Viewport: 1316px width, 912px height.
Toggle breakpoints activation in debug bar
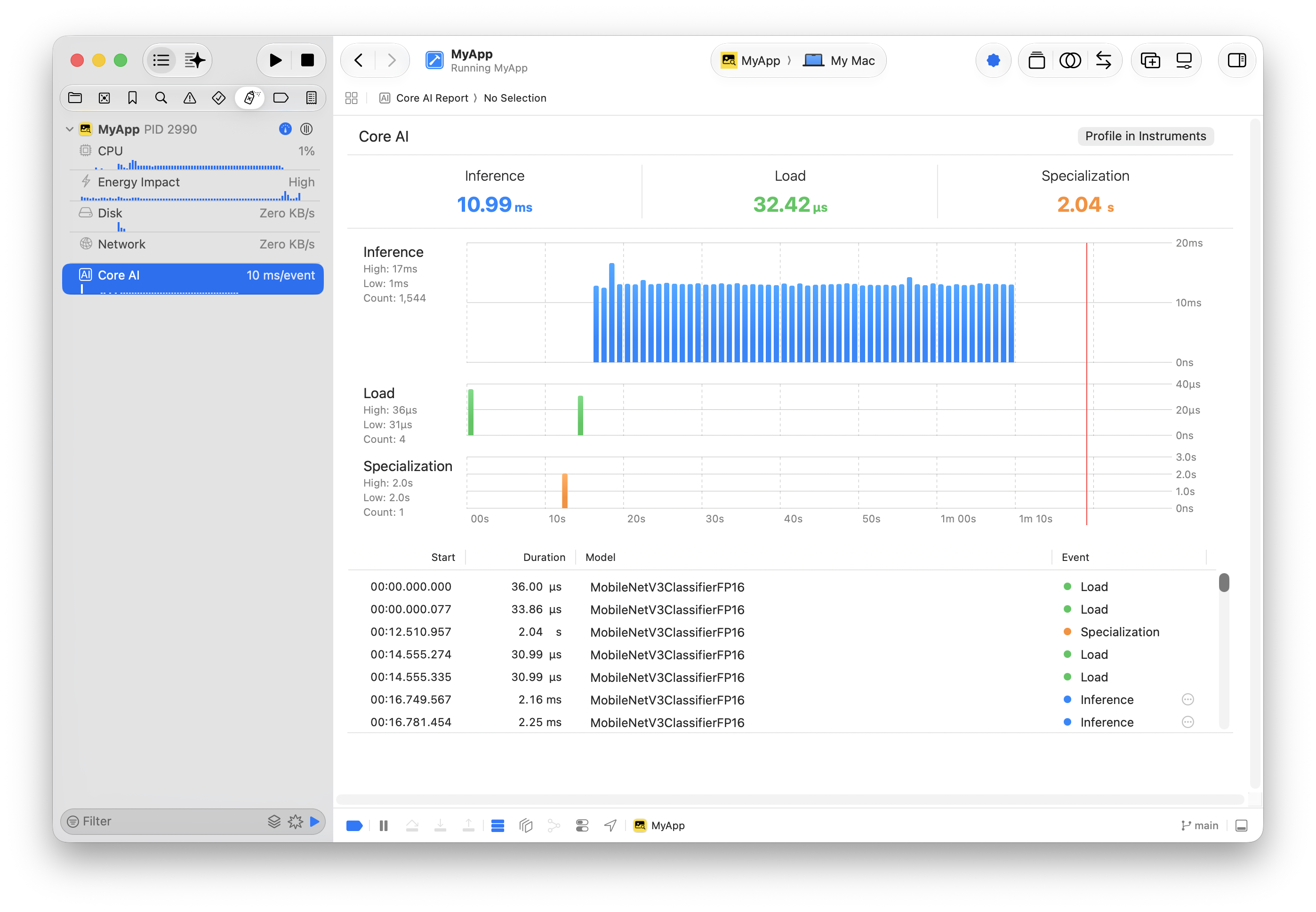pos(354,826)
